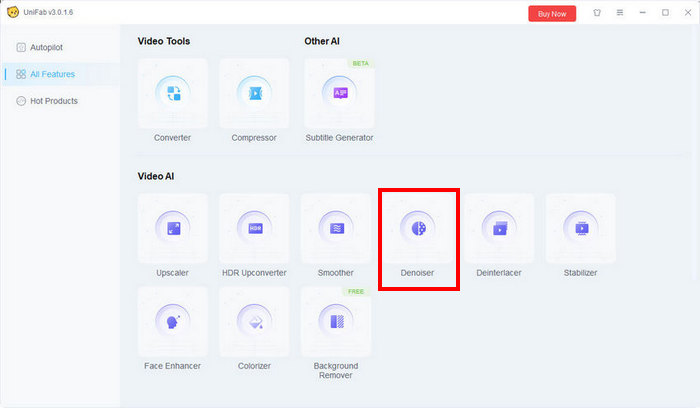
Task: Select All Features in the sidebar
Action: (x=52, y=74)
